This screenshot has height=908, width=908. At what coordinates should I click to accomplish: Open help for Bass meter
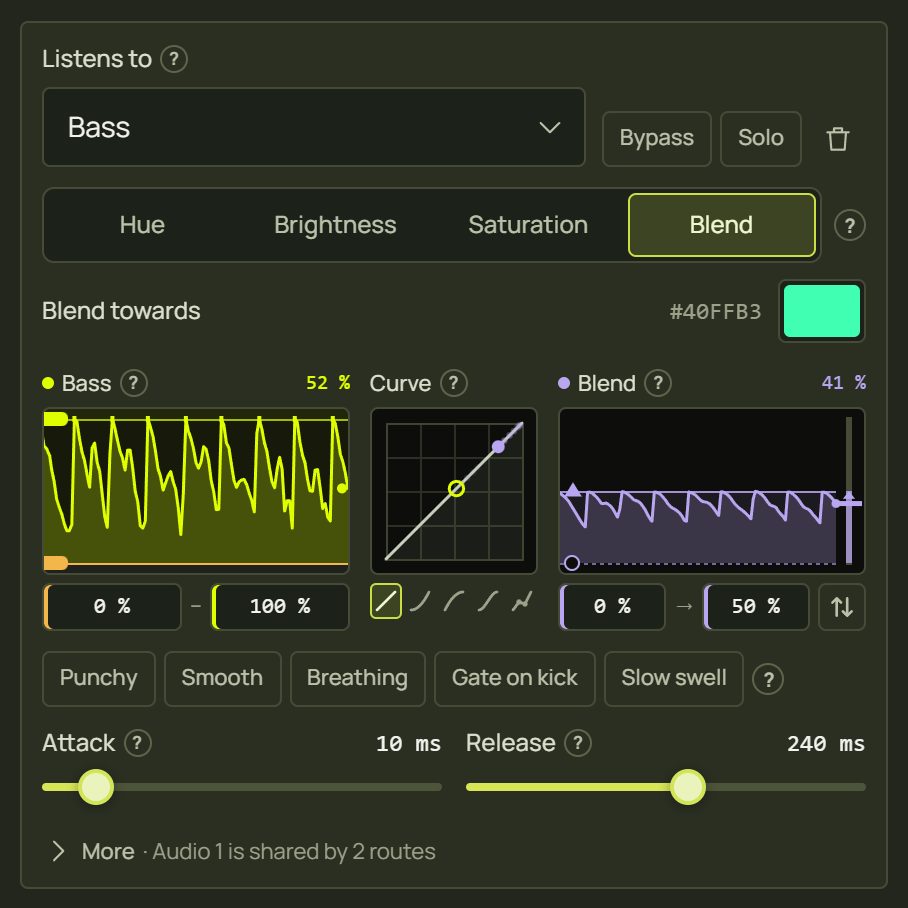(134, 383)
